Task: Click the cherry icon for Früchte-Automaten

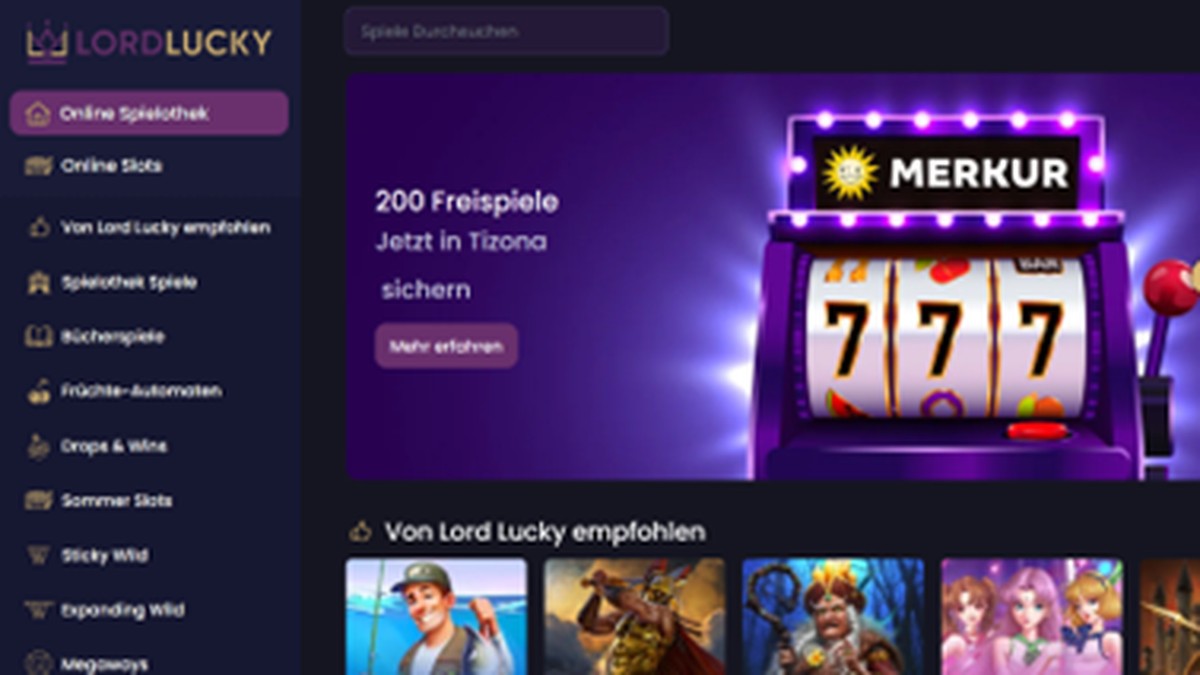Action: [38, 391]
